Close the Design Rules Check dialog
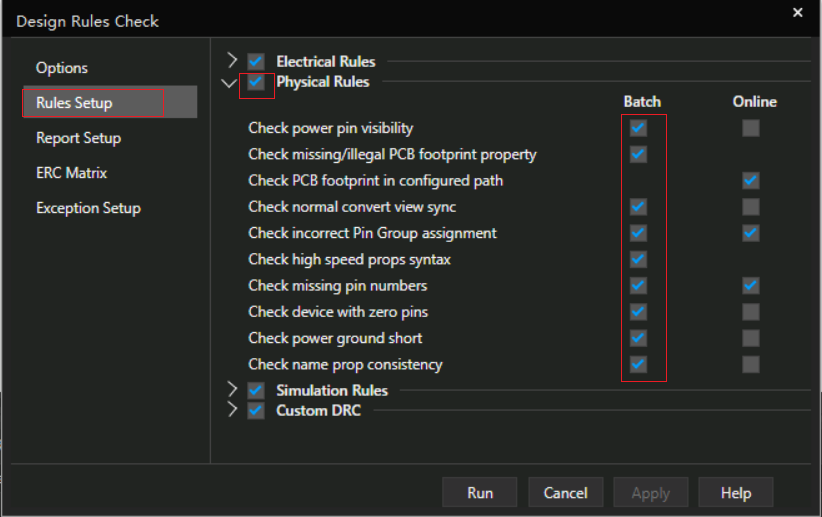The height and width of the screenshot is (517, 822). click(x=797, y=12)
